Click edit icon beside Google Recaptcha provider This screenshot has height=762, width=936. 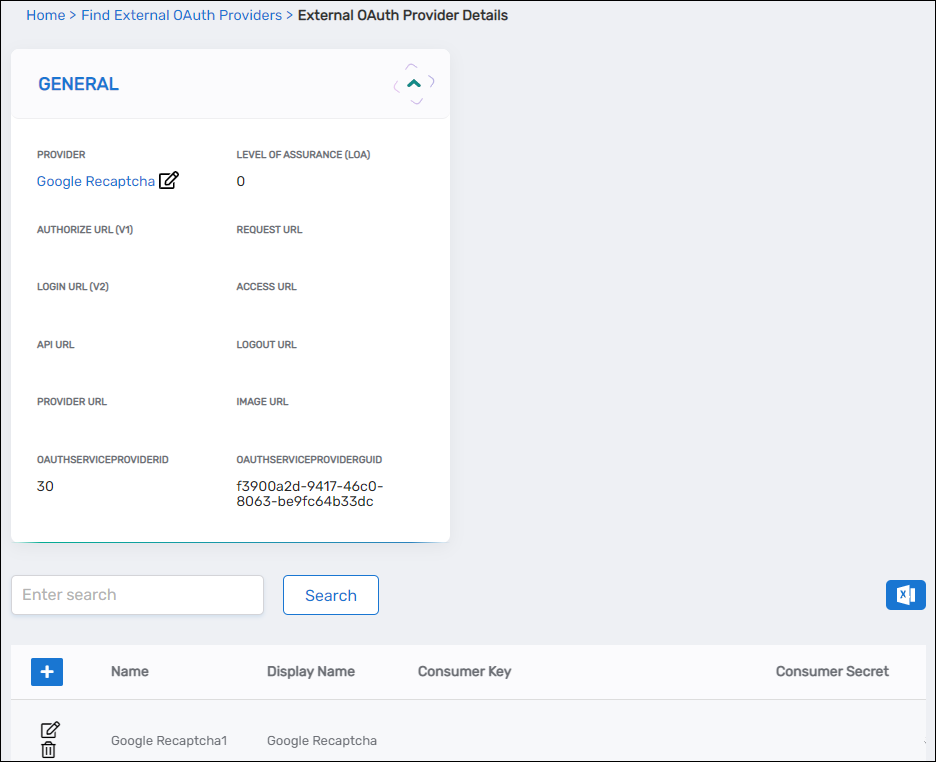click(x=169, y=181)
